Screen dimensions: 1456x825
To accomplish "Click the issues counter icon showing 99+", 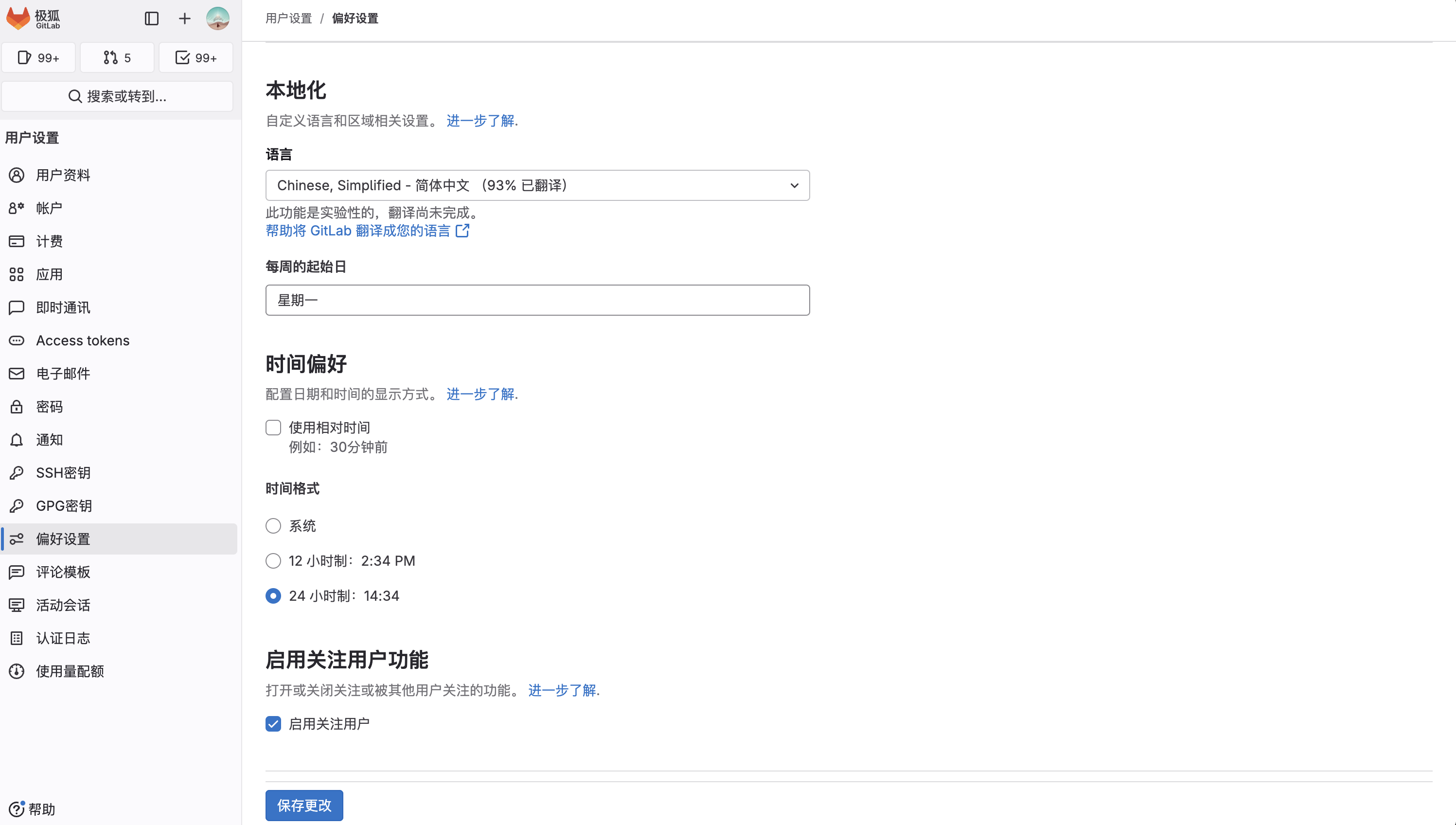I will (x=38, y=57).
